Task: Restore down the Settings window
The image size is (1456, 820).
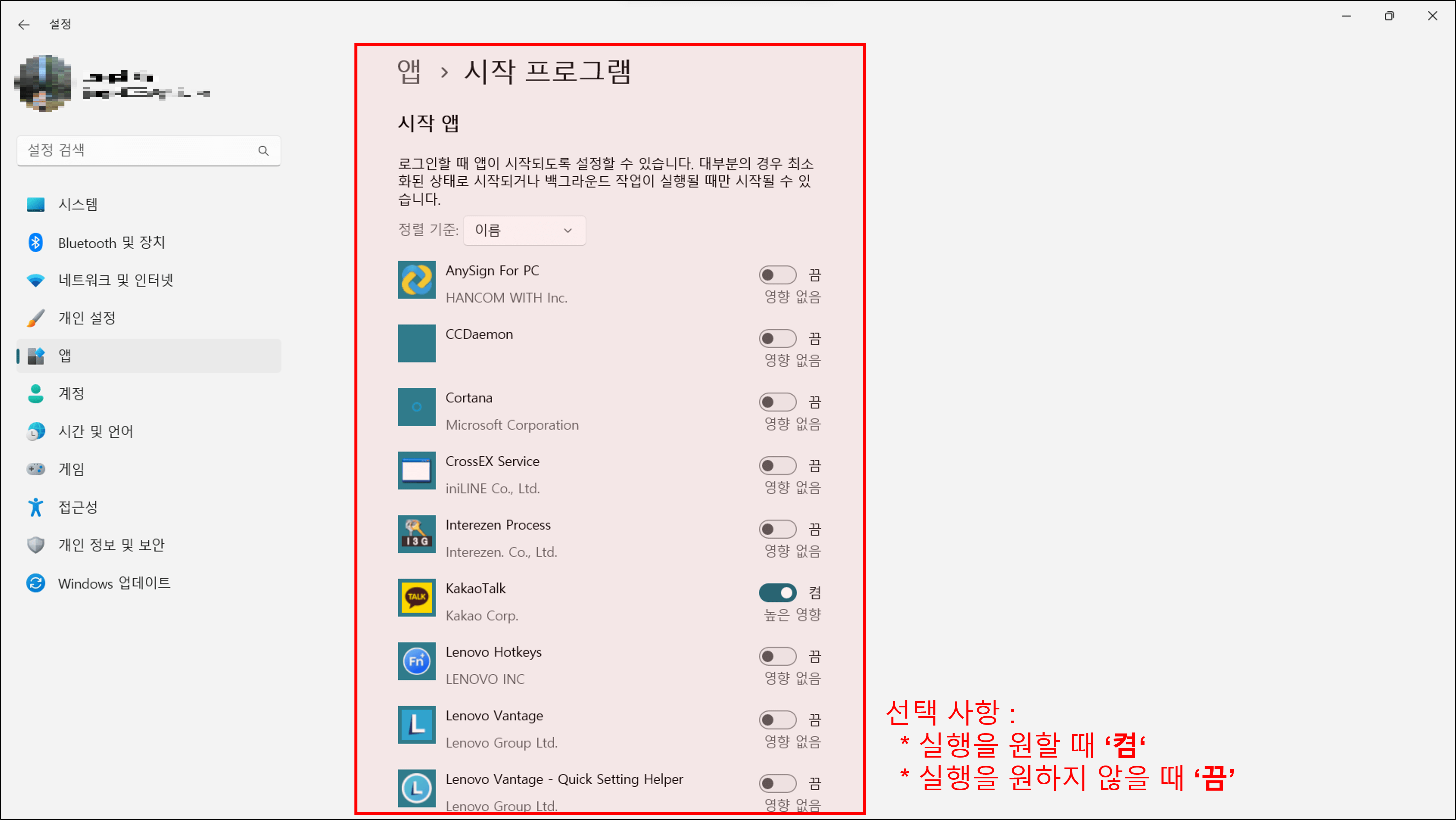Action: (x=1389, y=16)
